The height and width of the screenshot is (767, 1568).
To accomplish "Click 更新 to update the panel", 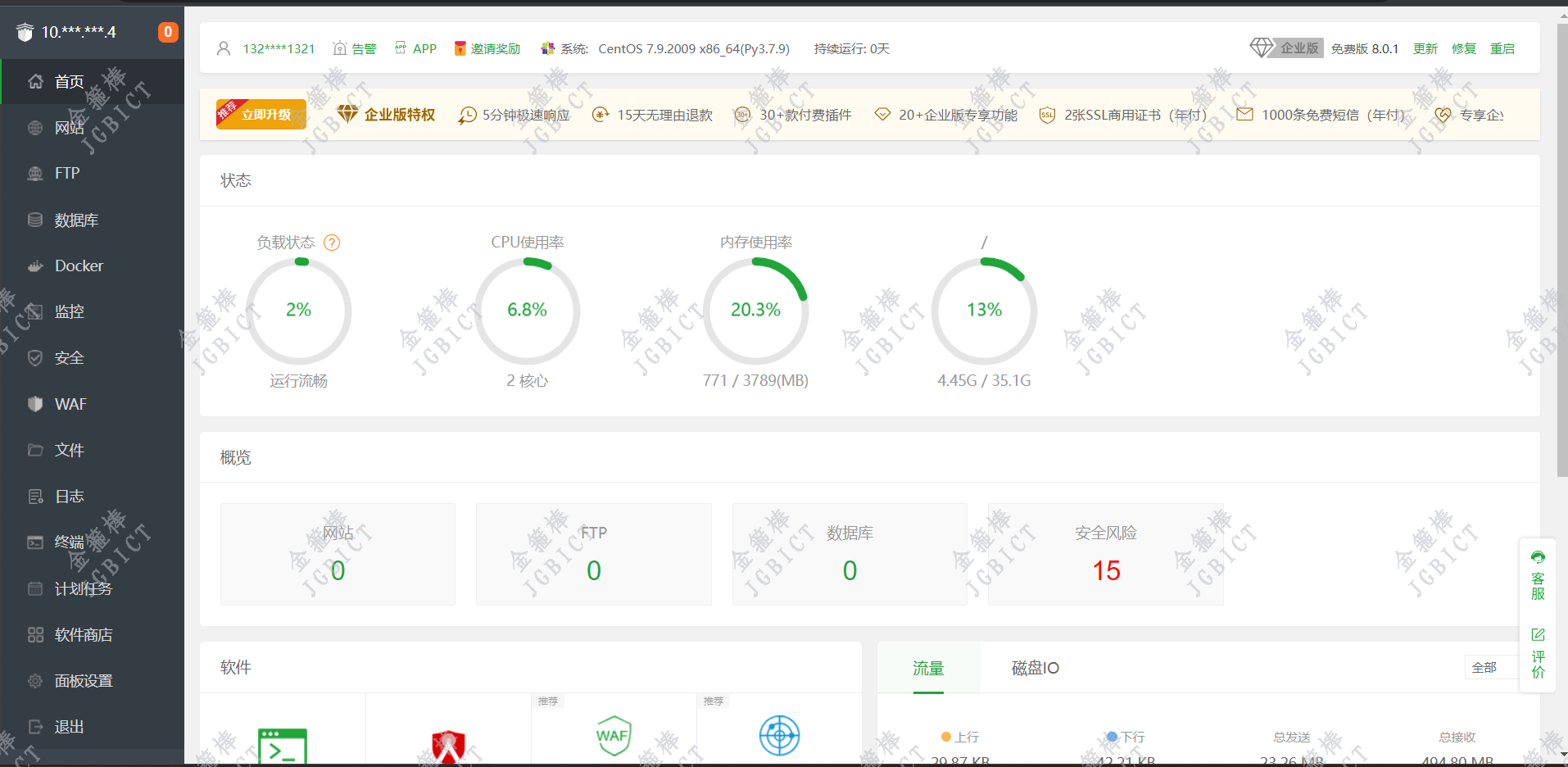I will [x=1425, y=48].
